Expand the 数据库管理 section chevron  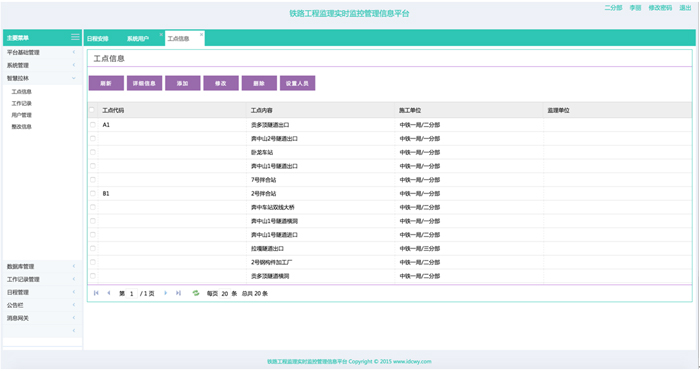pos(74,266)
